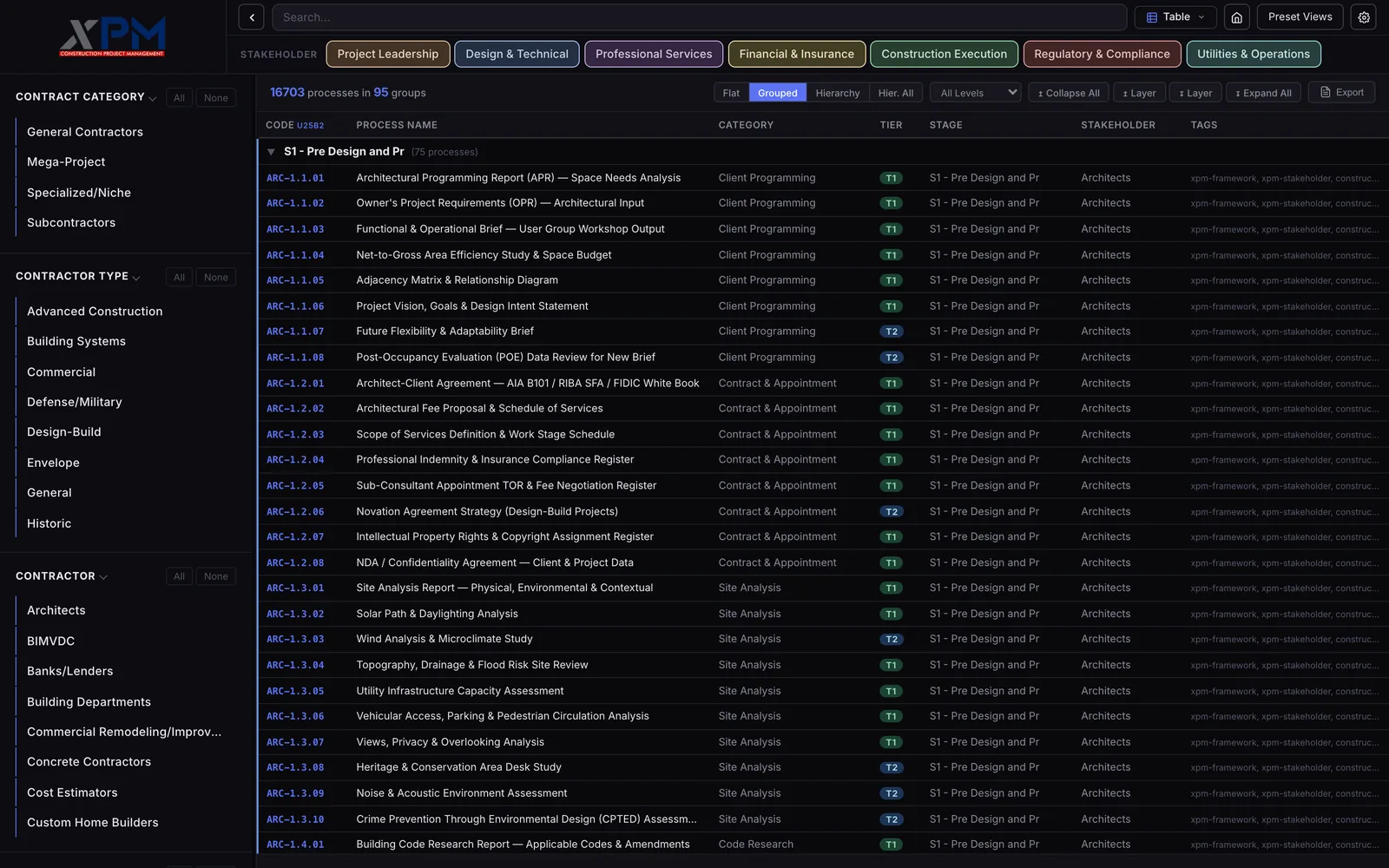Select the Hier. All view tab
Viewport: 1389px width, 868px height.
click(x=896, y=93)
